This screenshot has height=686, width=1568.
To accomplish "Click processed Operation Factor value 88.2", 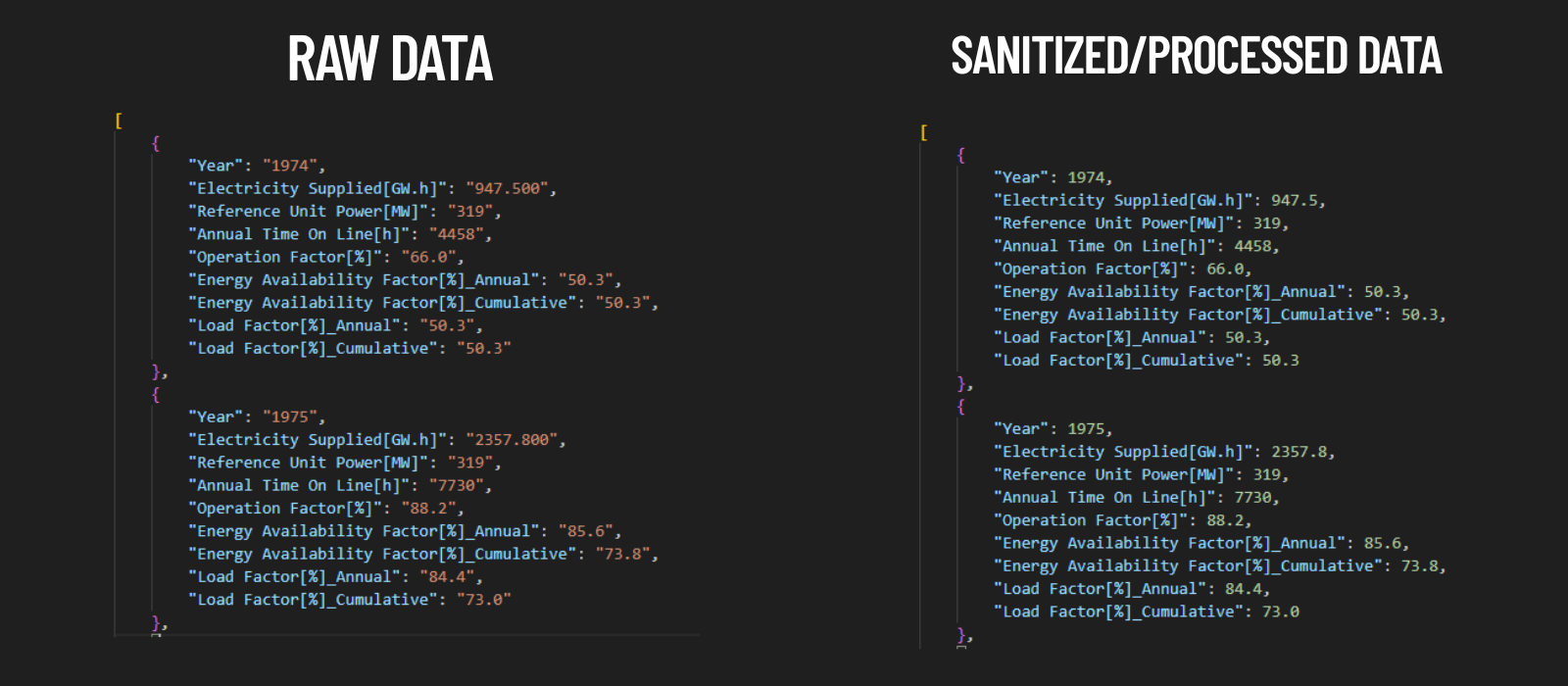I will click(1224, 520).
